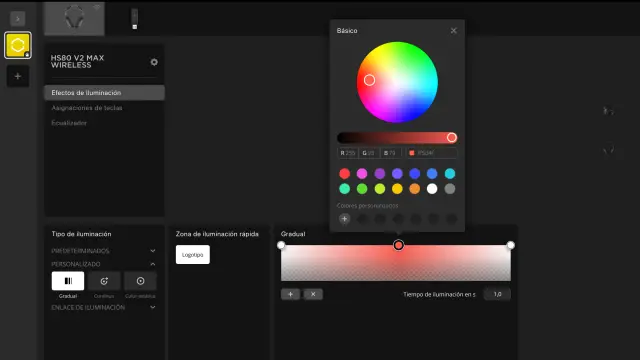Edit the R color value field

tap(348, 153)
